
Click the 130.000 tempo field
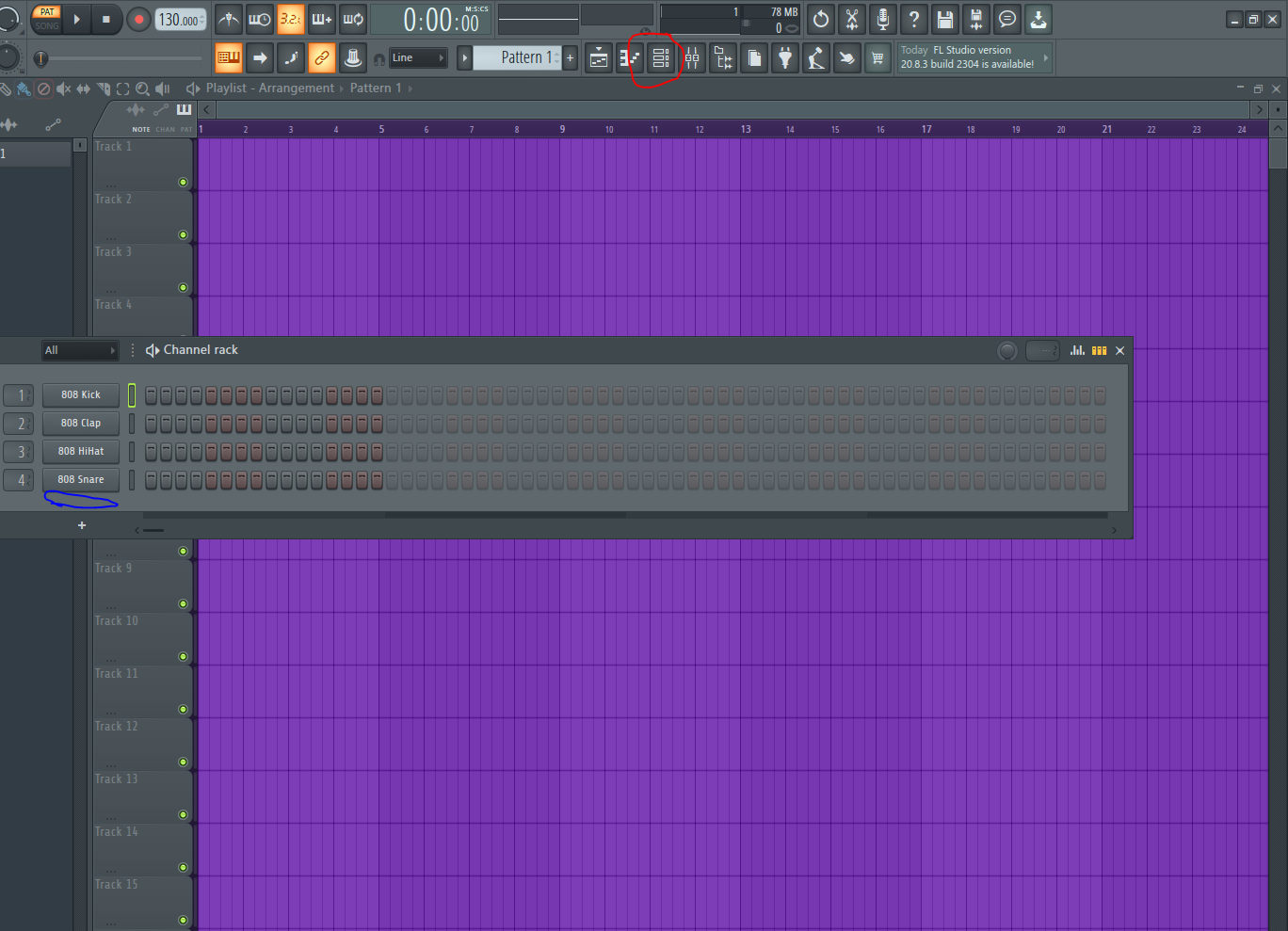(180, 20)
